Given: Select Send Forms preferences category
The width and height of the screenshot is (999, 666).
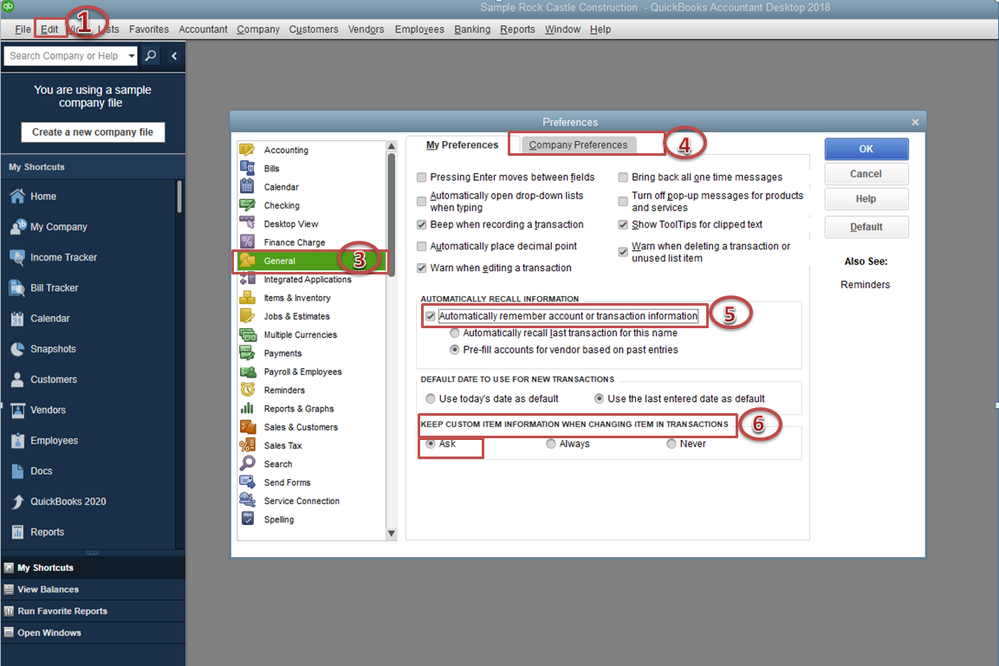Looking at the screenshot, I should tap(287, 482).
